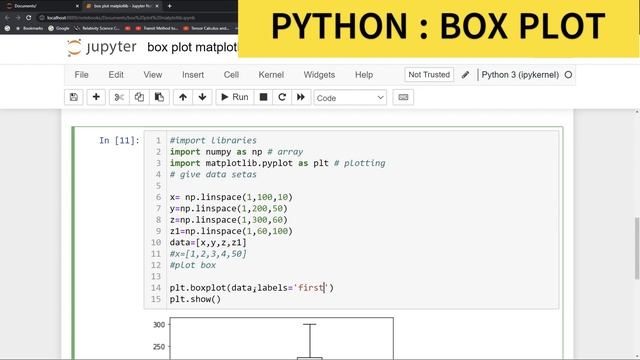Run the current cell

tap(235, 97)
